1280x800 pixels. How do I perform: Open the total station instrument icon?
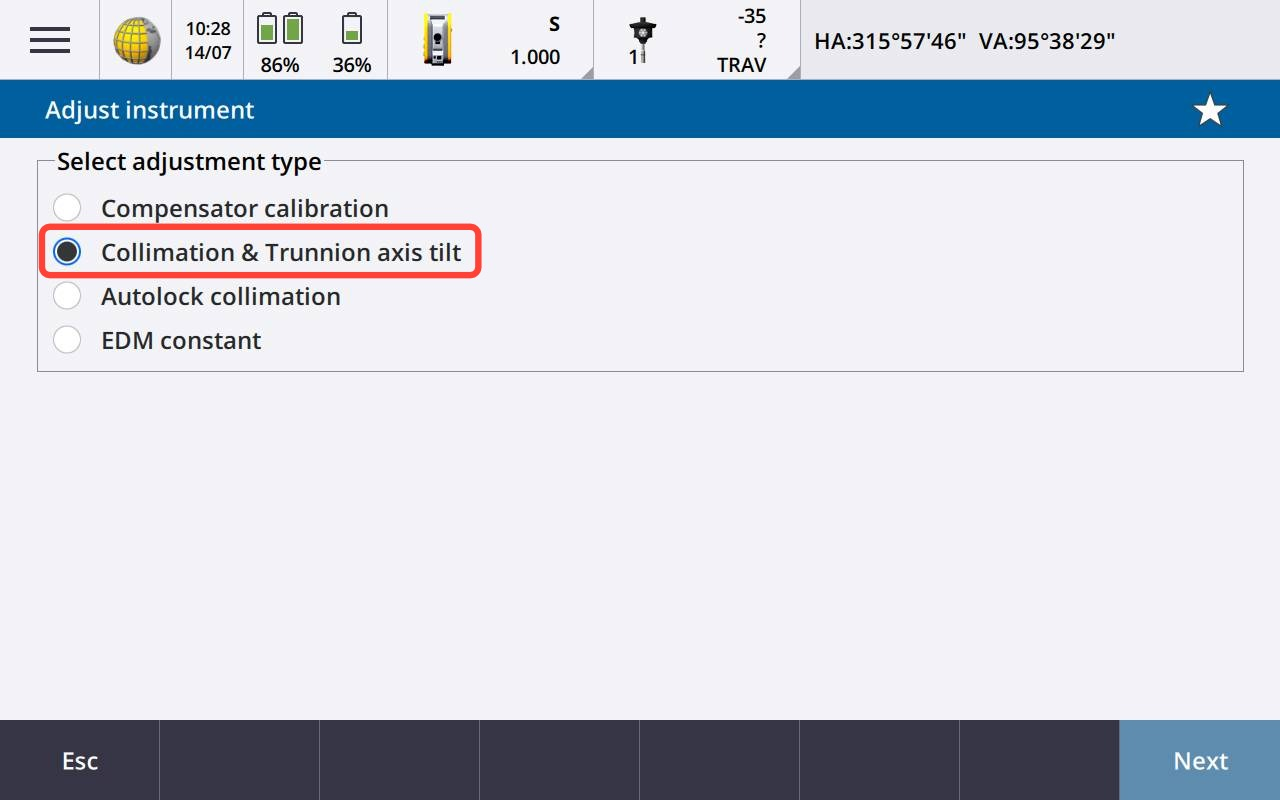point(438,41)
